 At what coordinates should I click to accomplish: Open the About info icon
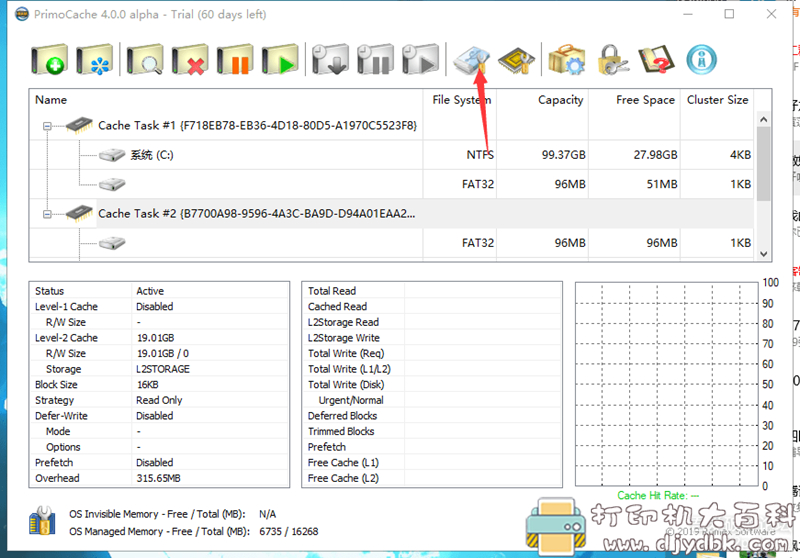(702, 59)
